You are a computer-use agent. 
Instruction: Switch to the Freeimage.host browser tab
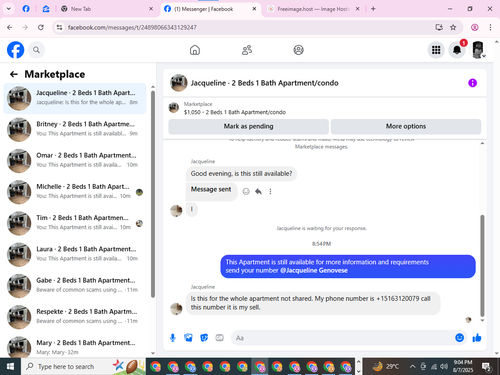pyautogui.click(x=314, y=9)
